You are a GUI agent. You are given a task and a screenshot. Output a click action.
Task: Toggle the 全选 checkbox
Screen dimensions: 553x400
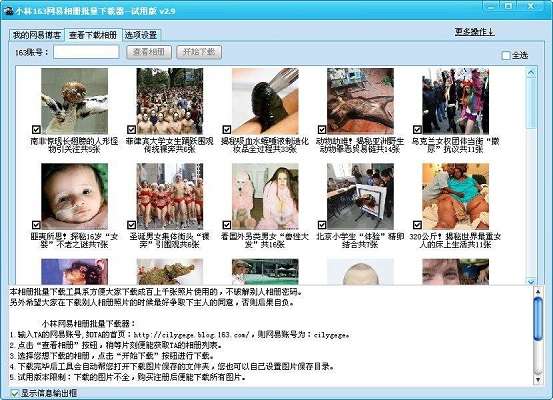click(506, 55)
